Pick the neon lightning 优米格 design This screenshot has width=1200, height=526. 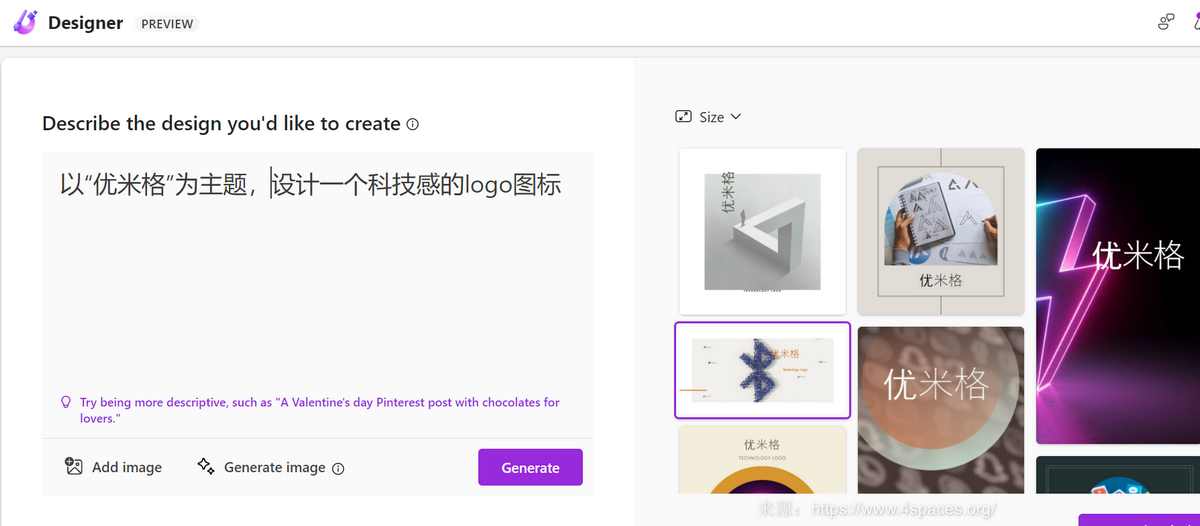1118,295
